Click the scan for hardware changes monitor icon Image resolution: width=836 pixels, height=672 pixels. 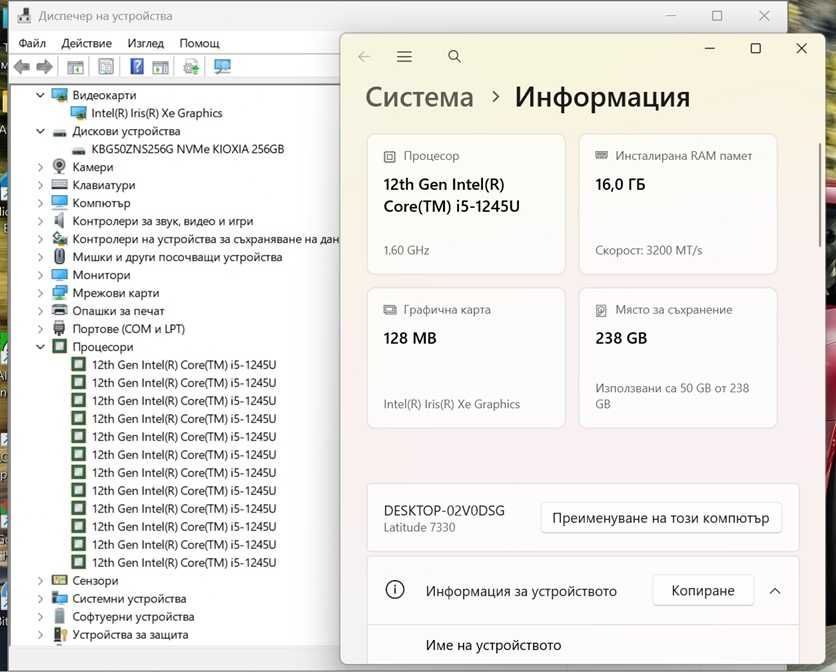point(222,66)
